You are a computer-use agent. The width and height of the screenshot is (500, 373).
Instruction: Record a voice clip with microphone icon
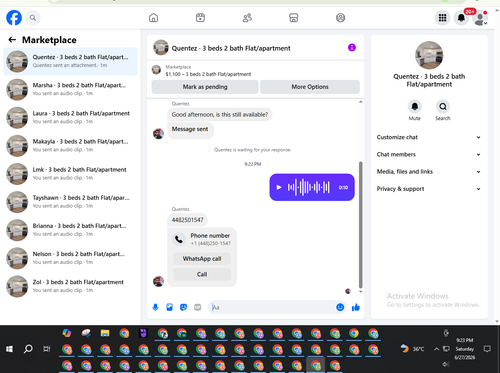pos(155,307)
